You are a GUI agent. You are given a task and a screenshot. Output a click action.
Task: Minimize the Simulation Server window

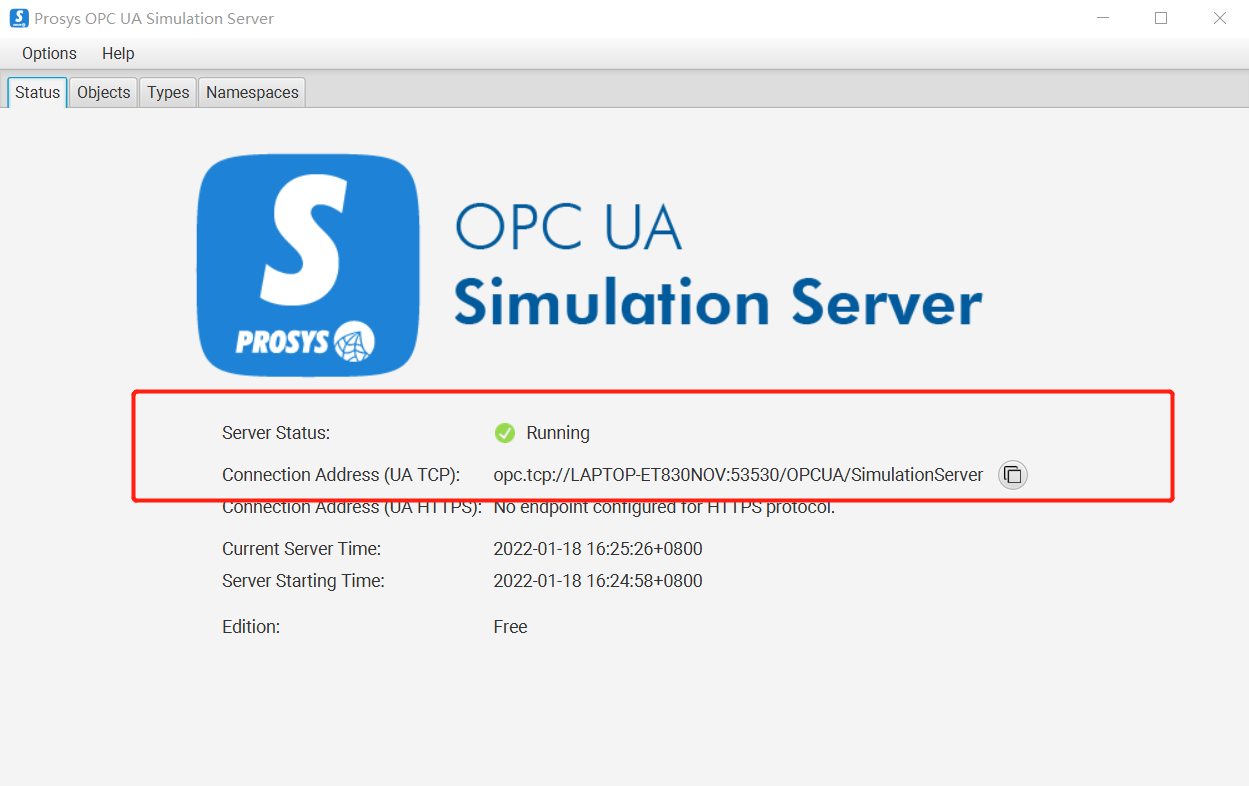1103,18
